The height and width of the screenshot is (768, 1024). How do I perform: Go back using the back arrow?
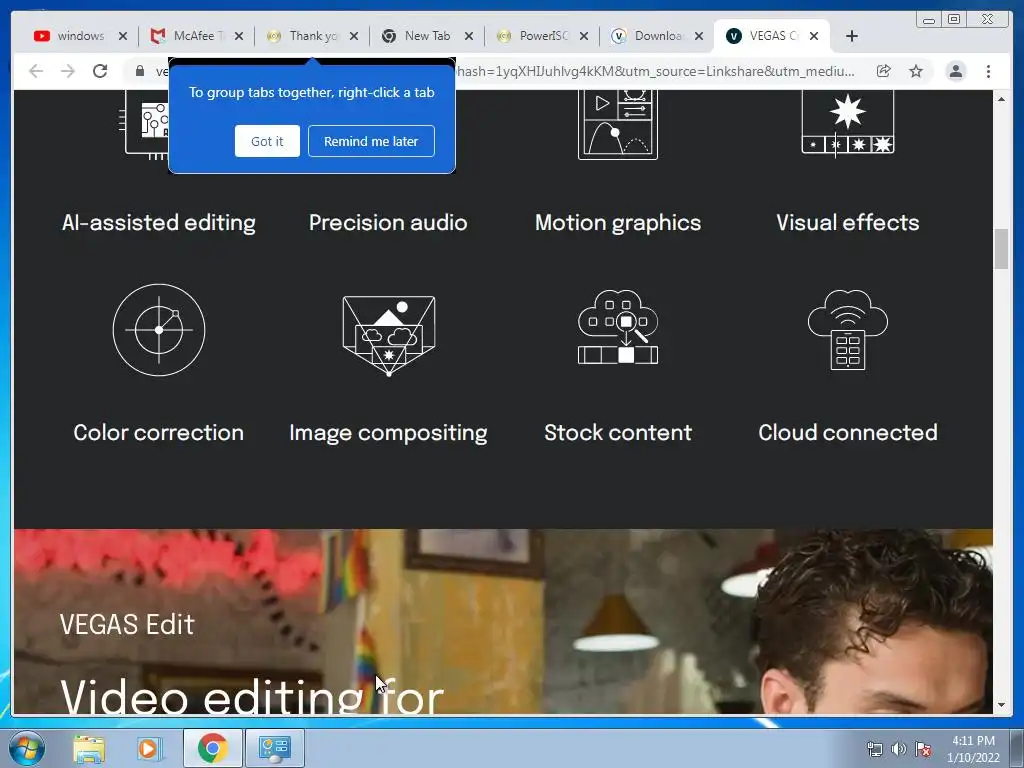(x=36, y=71)
